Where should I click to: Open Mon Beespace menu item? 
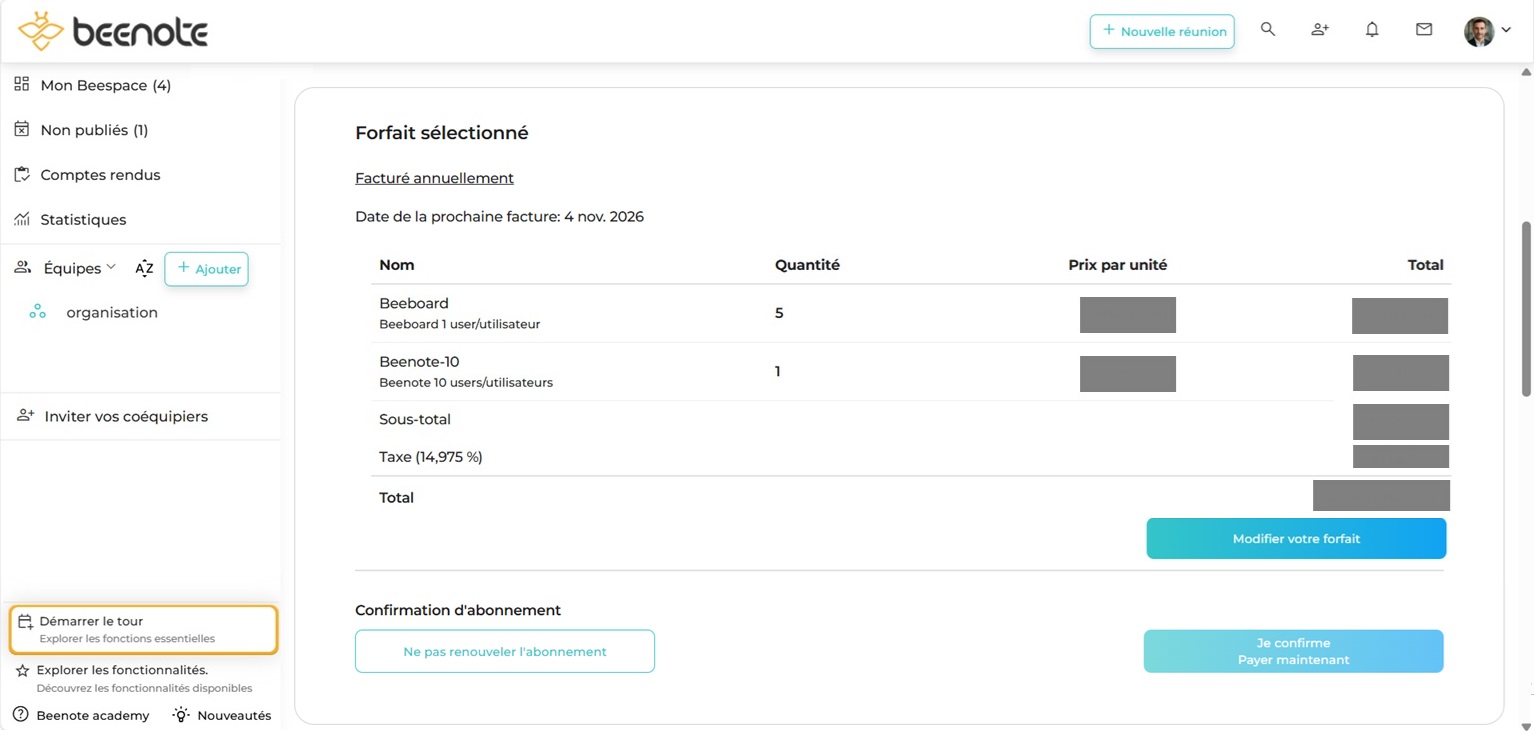click(105, 85)
